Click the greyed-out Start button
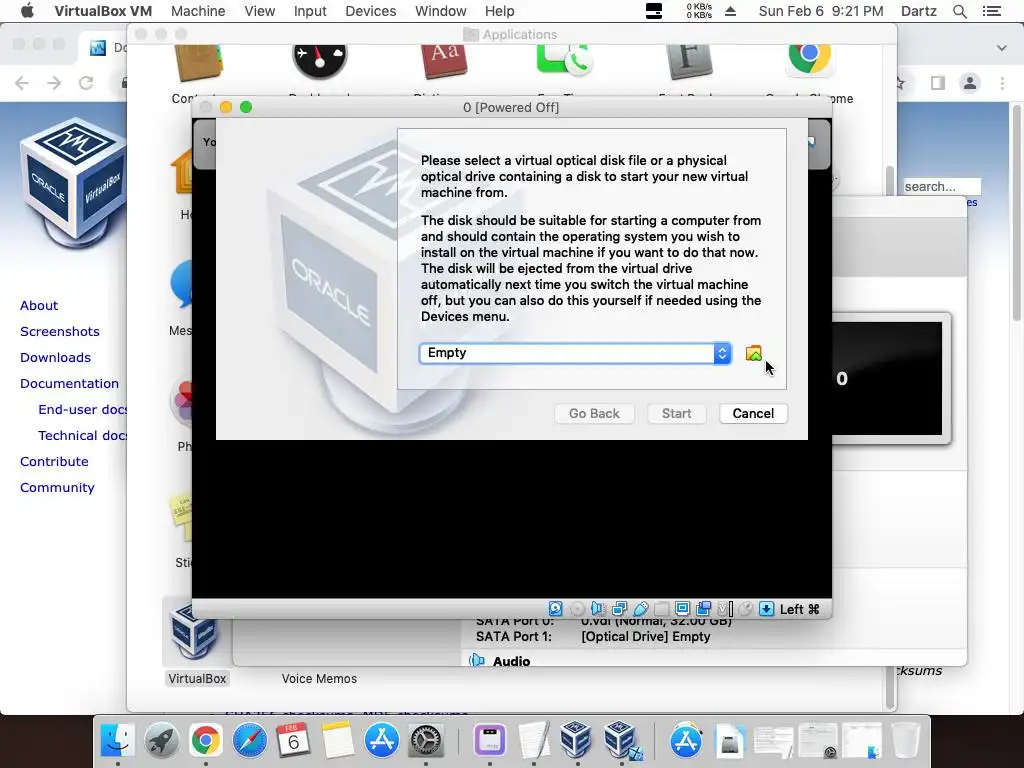This screenshot has height=768, width=1024. pyautogui.click(x=676, y=413)
